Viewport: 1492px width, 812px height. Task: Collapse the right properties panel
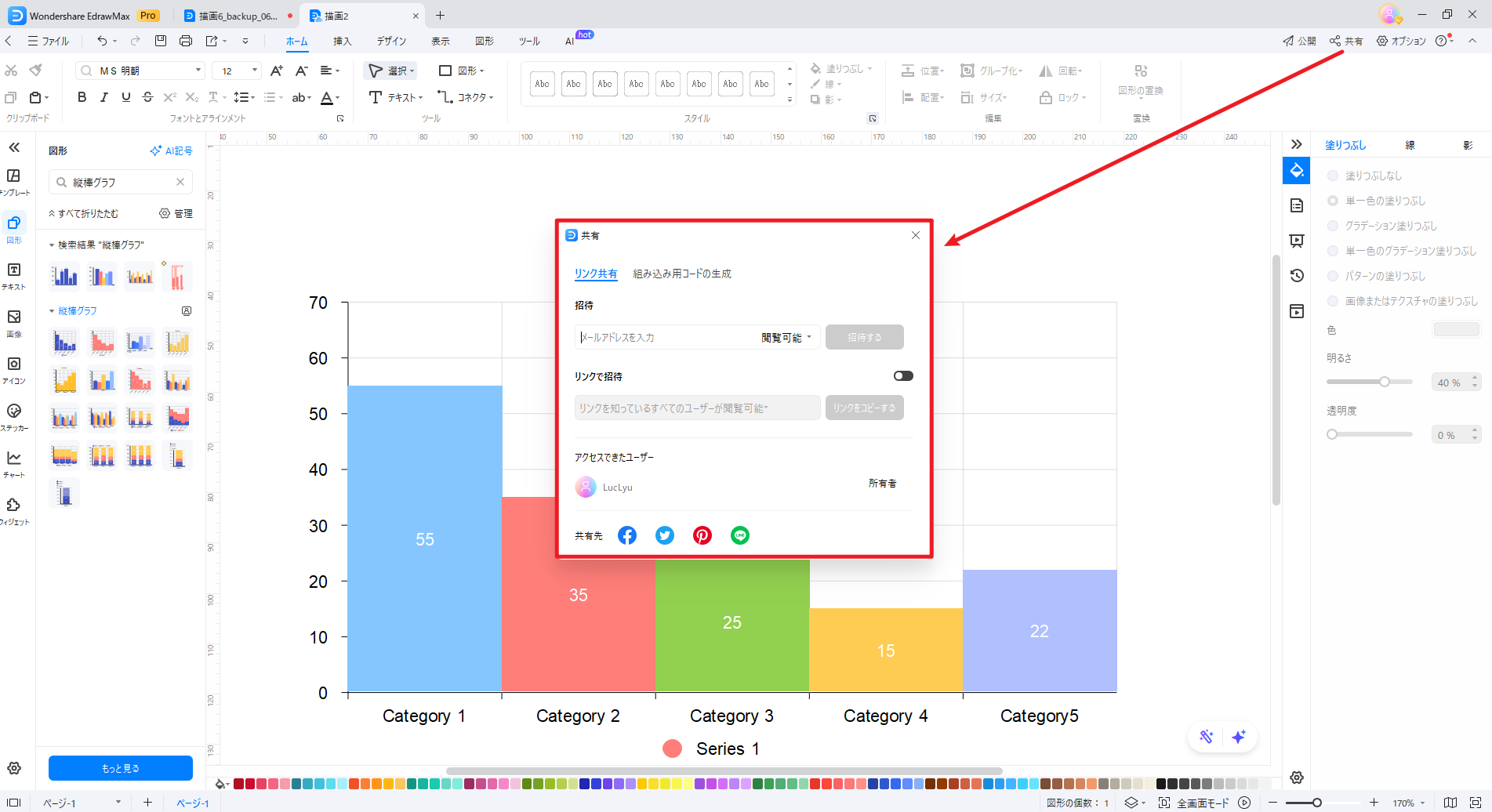click(x=1296, y=144)
